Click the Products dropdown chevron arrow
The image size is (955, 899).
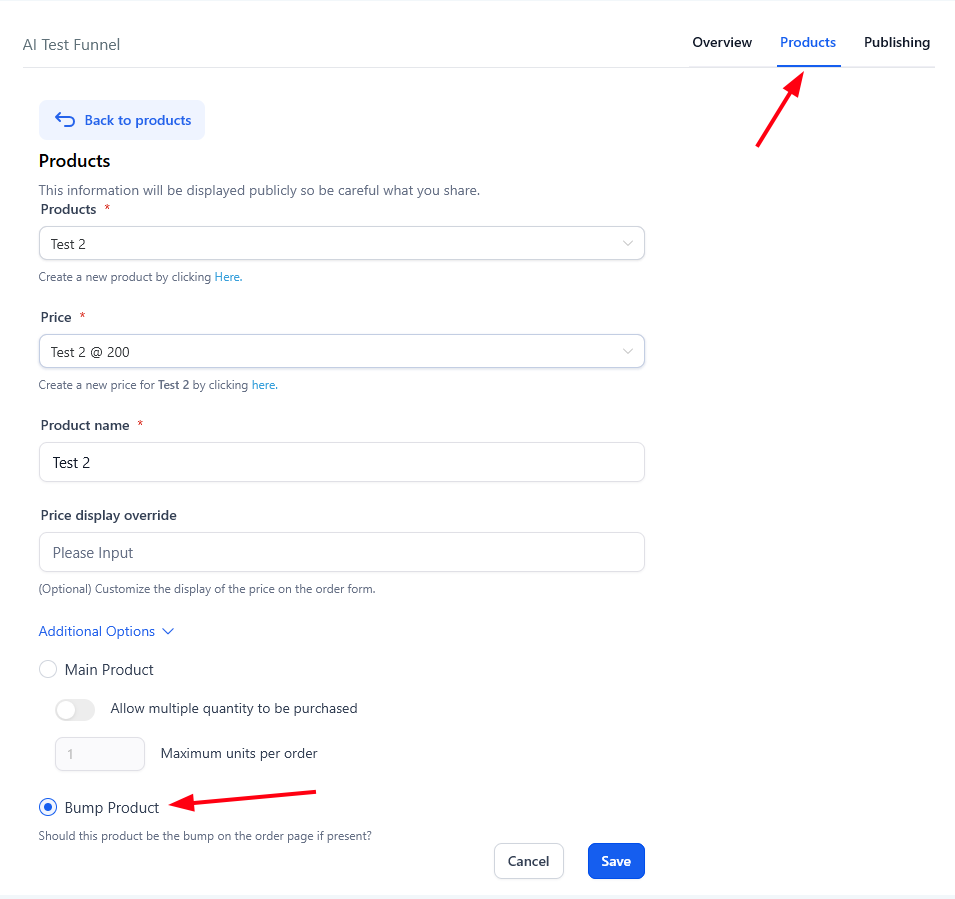click(628, 243)
